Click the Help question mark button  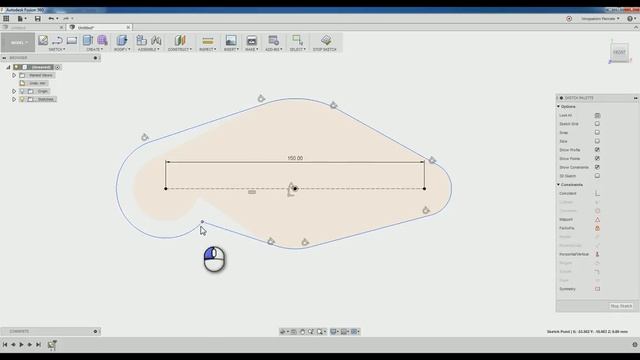pyautogui.click(x=630, y=19)
